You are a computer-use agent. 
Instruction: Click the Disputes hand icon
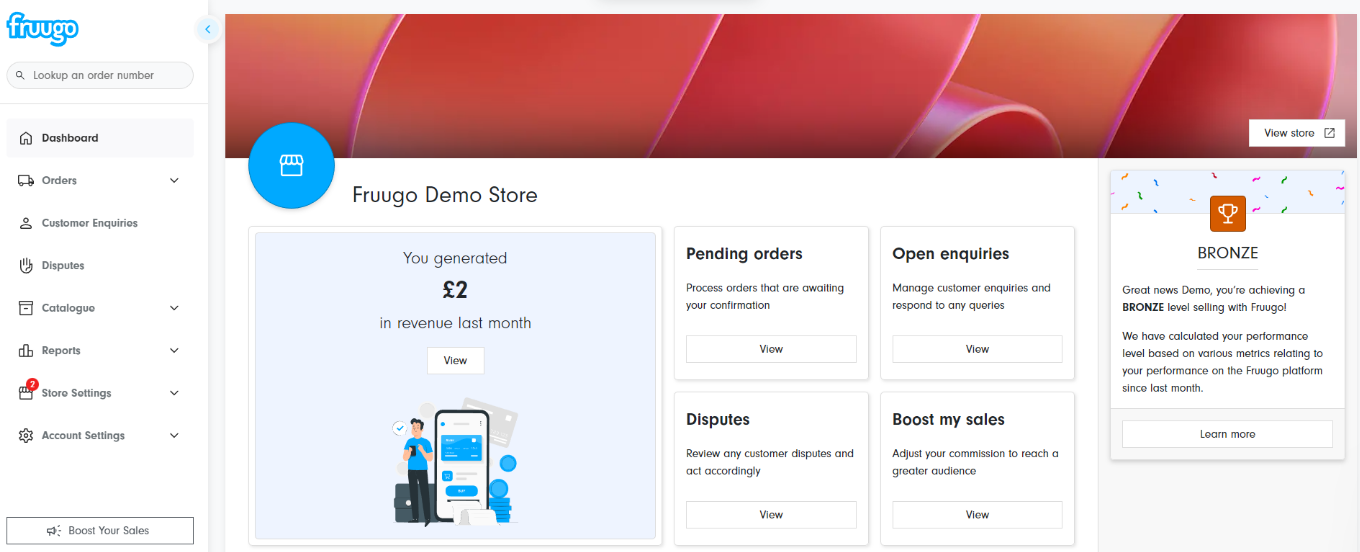click(26, 266)
